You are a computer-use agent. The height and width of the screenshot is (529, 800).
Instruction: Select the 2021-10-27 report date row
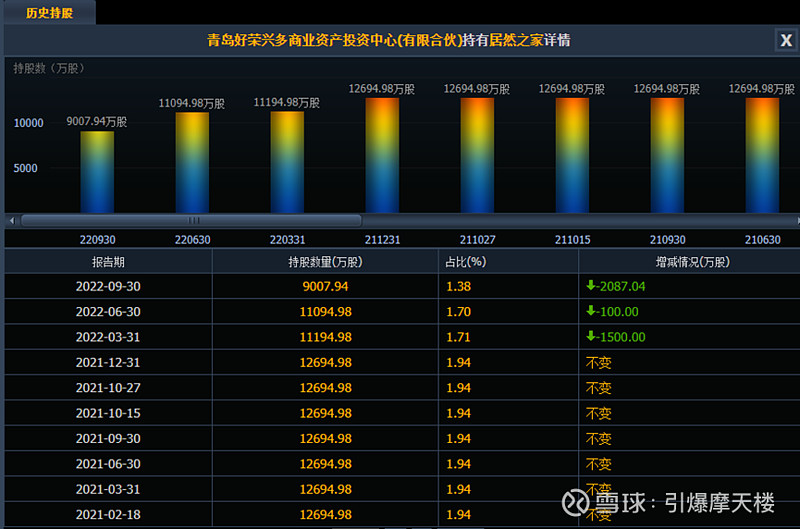point(402,388)
